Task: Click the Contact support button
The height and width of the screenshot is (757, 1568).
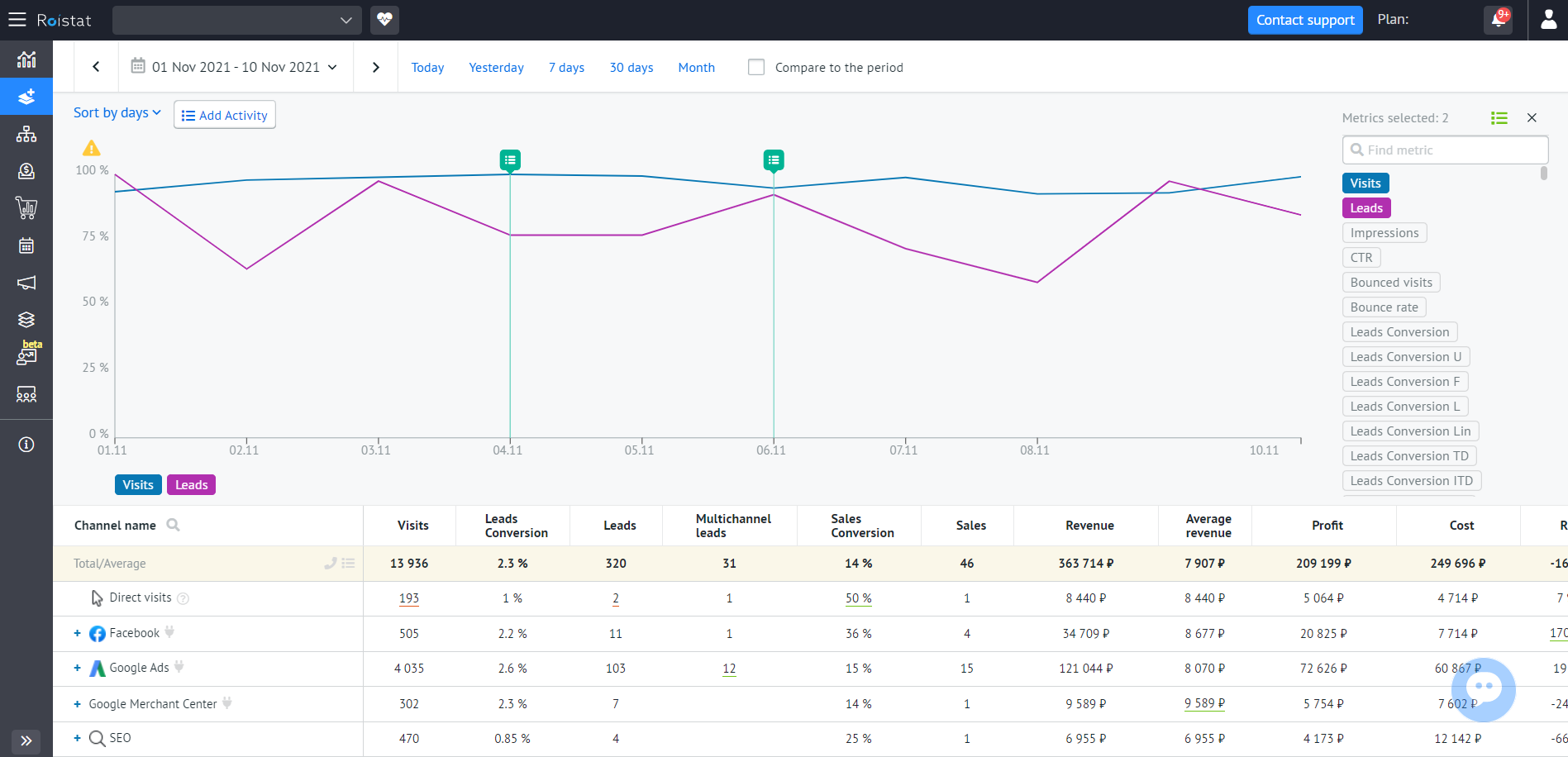Action: click(1305, 20)
